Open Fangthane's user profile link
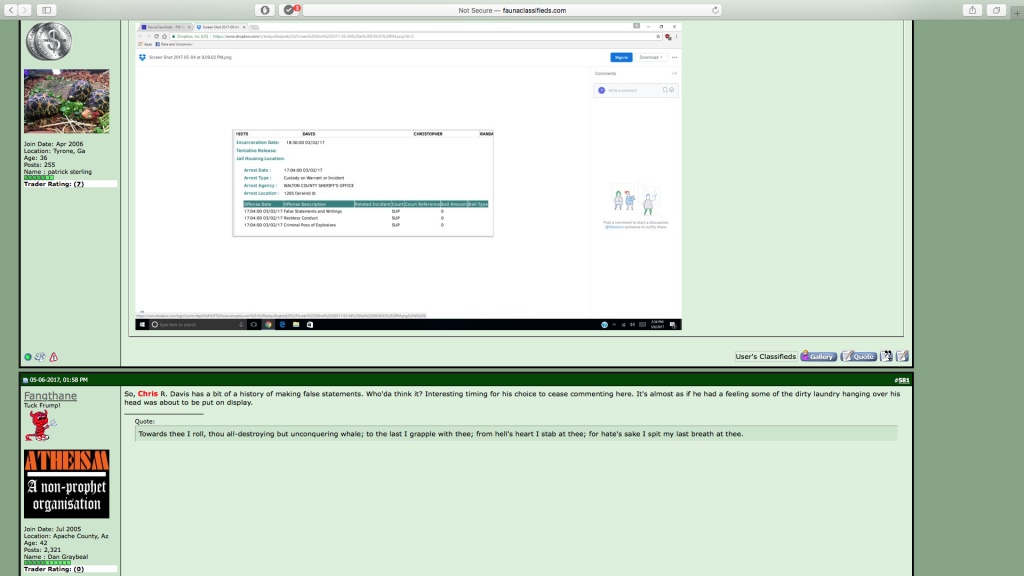Image resolution: width=1024 pixels, height=576 pixels. (50, 396)
